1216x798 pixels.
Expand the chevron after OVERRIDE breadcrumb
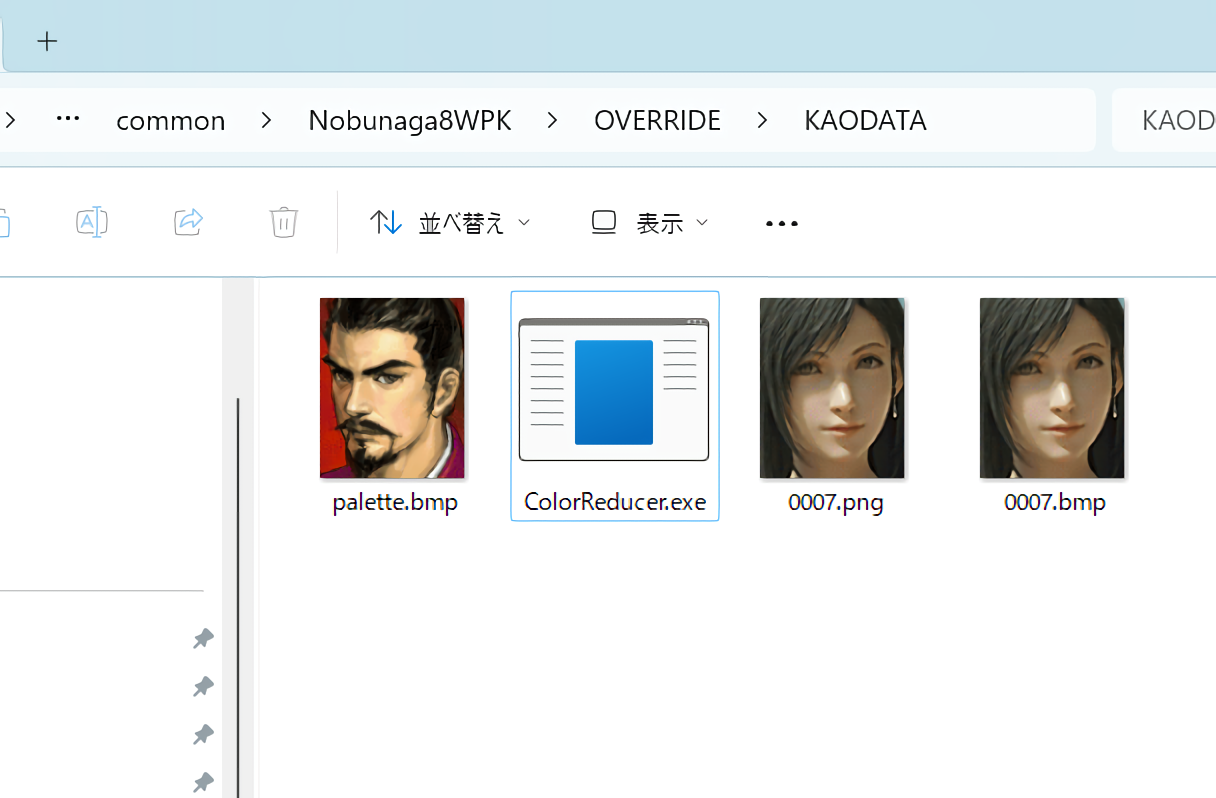[x=762, y=121]
